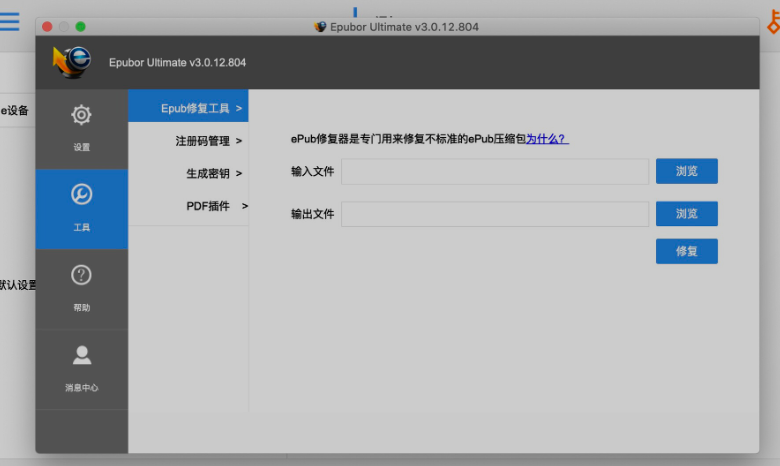The width and height of the screenshot is (780, 466).
Task: Click the 为什么? hyperlink
Action: click(x=547, y=139)
